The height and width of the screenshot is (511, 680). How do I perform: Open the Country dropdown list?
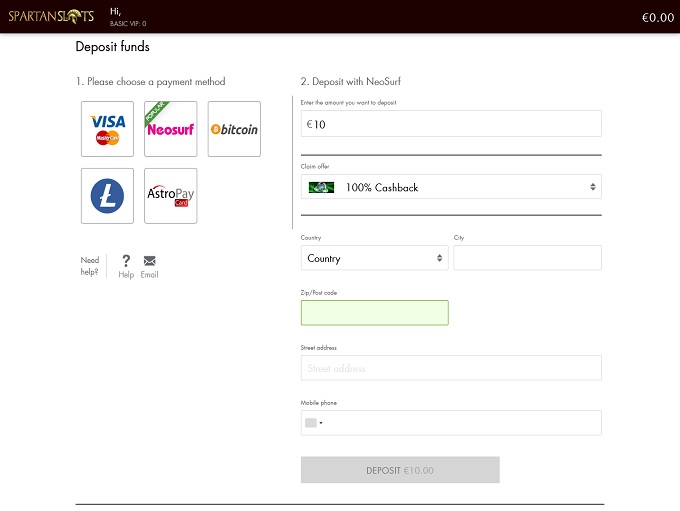[x=374, y=258]
